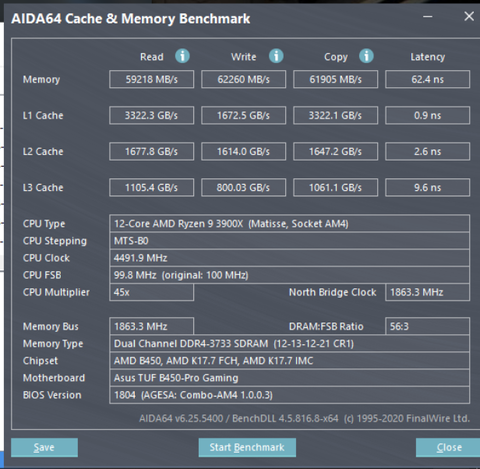Close the window with the X icon
Viewport: 480px width, 469px height.
(469, 16)
